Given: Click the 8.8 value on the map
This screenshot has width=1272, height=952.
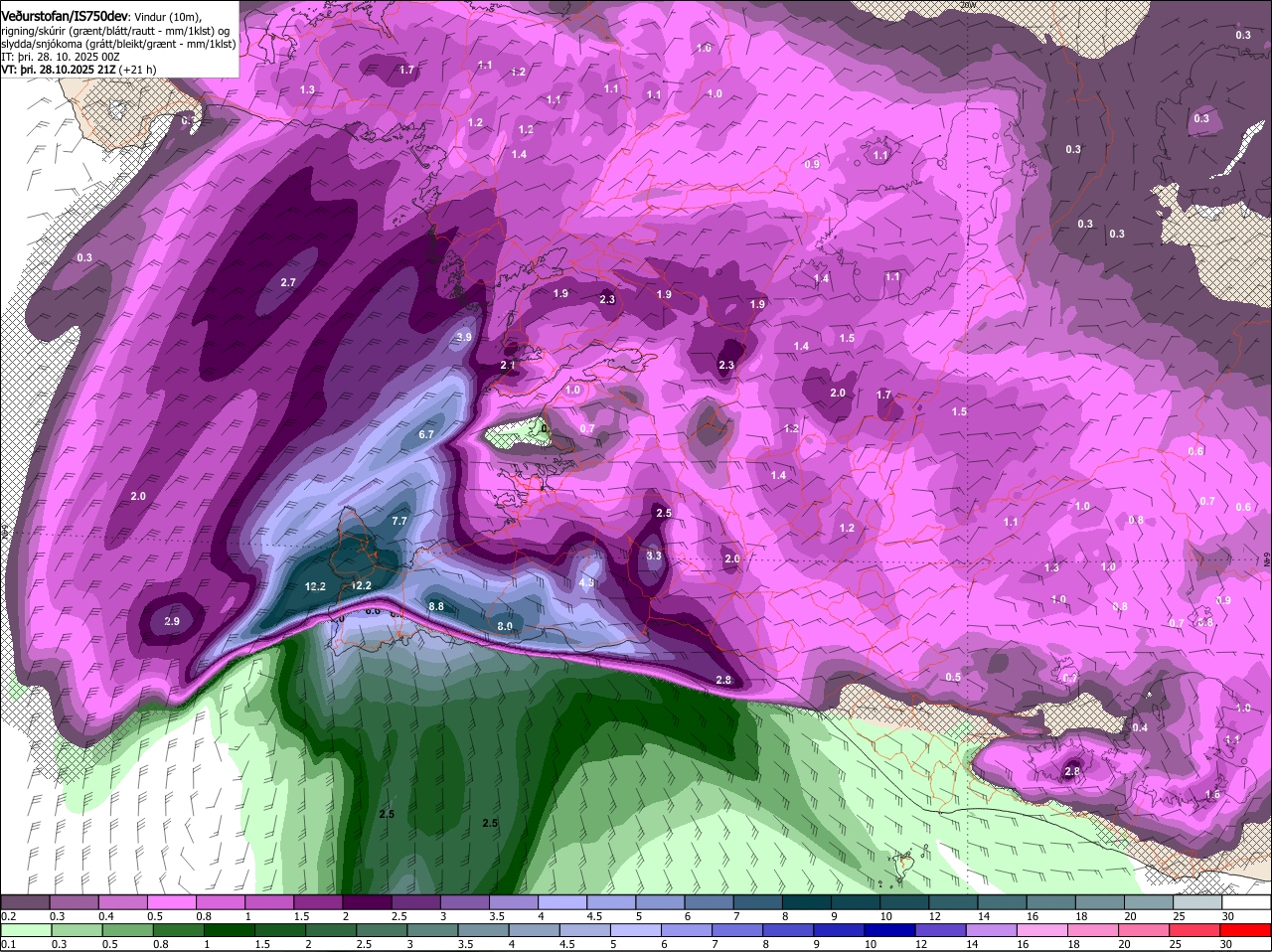Looking at the screenshot, I should [x=435, y=606].
